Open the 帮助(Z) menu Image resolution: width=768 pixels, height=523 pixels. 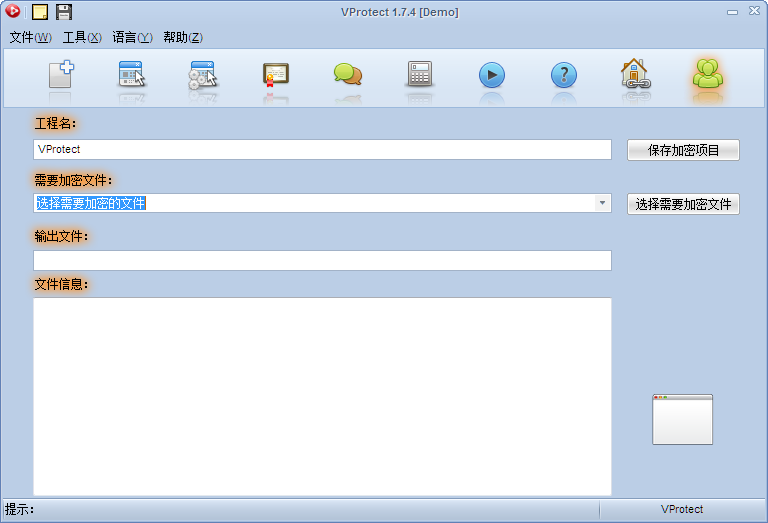coord(183,37)
